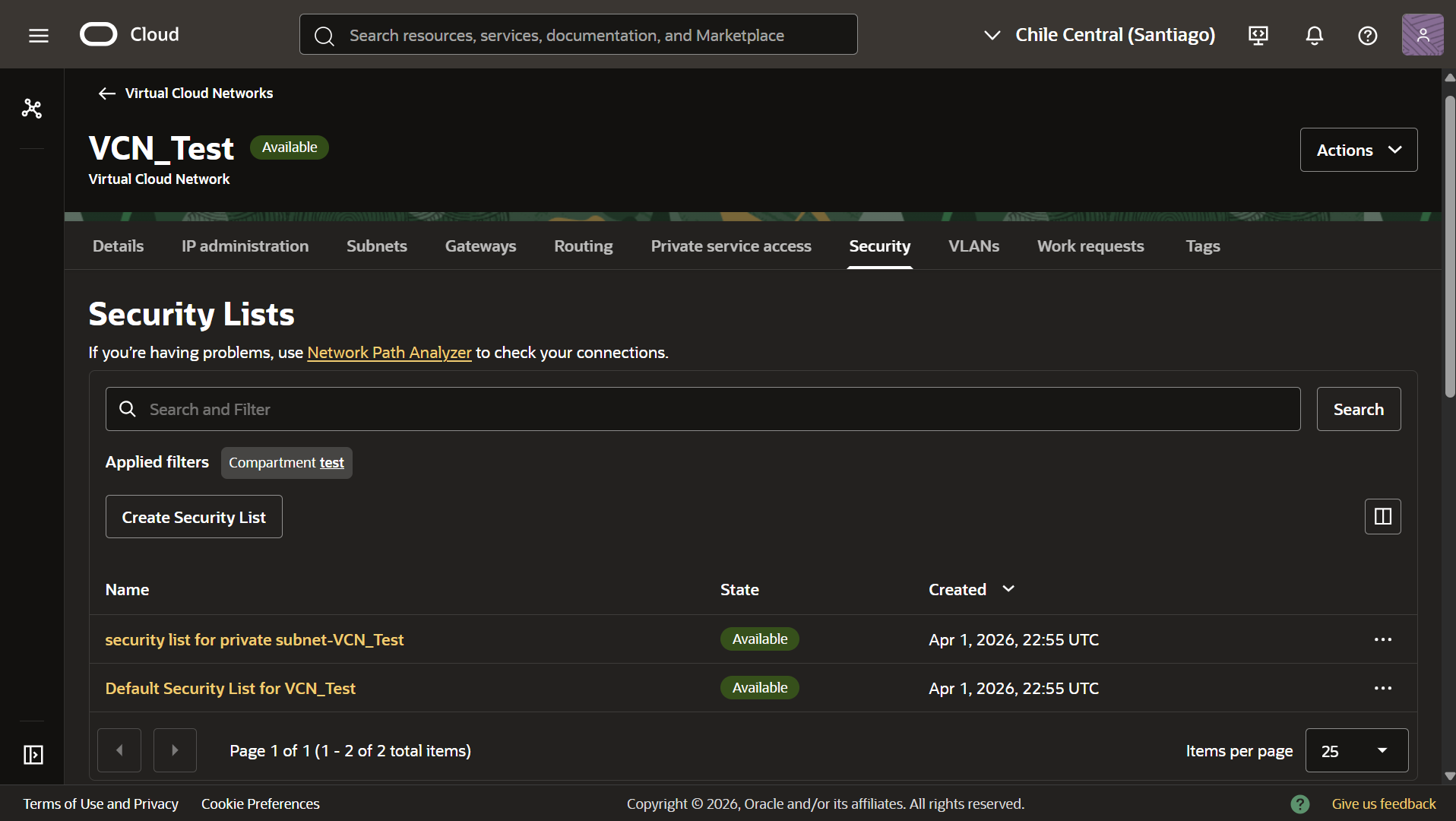1456x821 pixels.
Task: Click the created date of Default Security List
Action: [x=1014, y=688]
